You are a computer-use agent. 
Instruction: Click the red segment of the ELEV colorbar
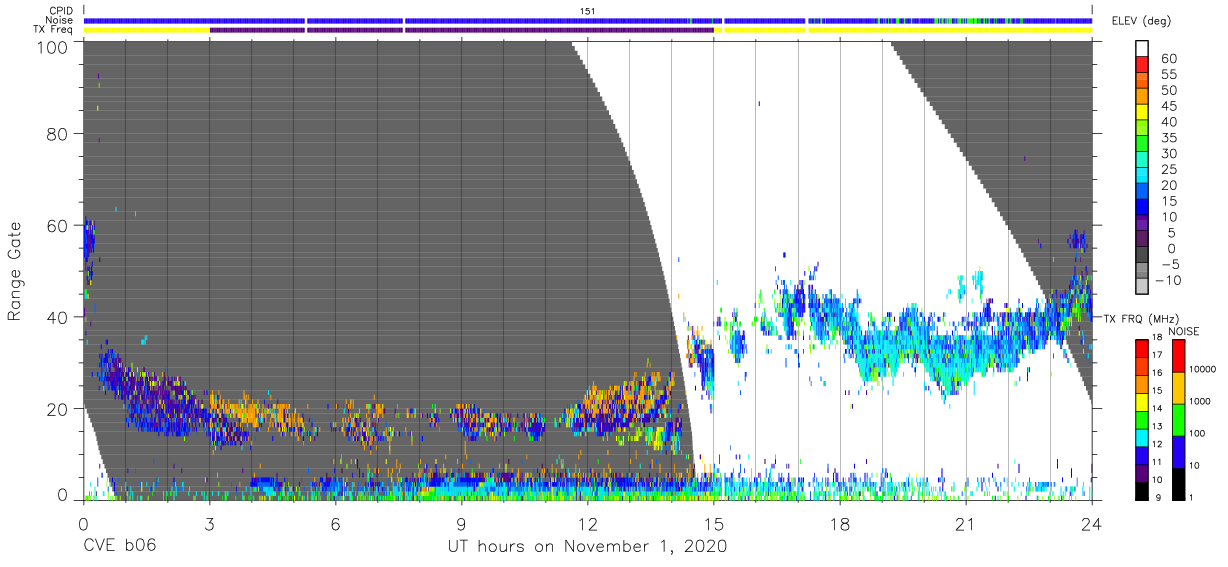(x=1143, y=66)
